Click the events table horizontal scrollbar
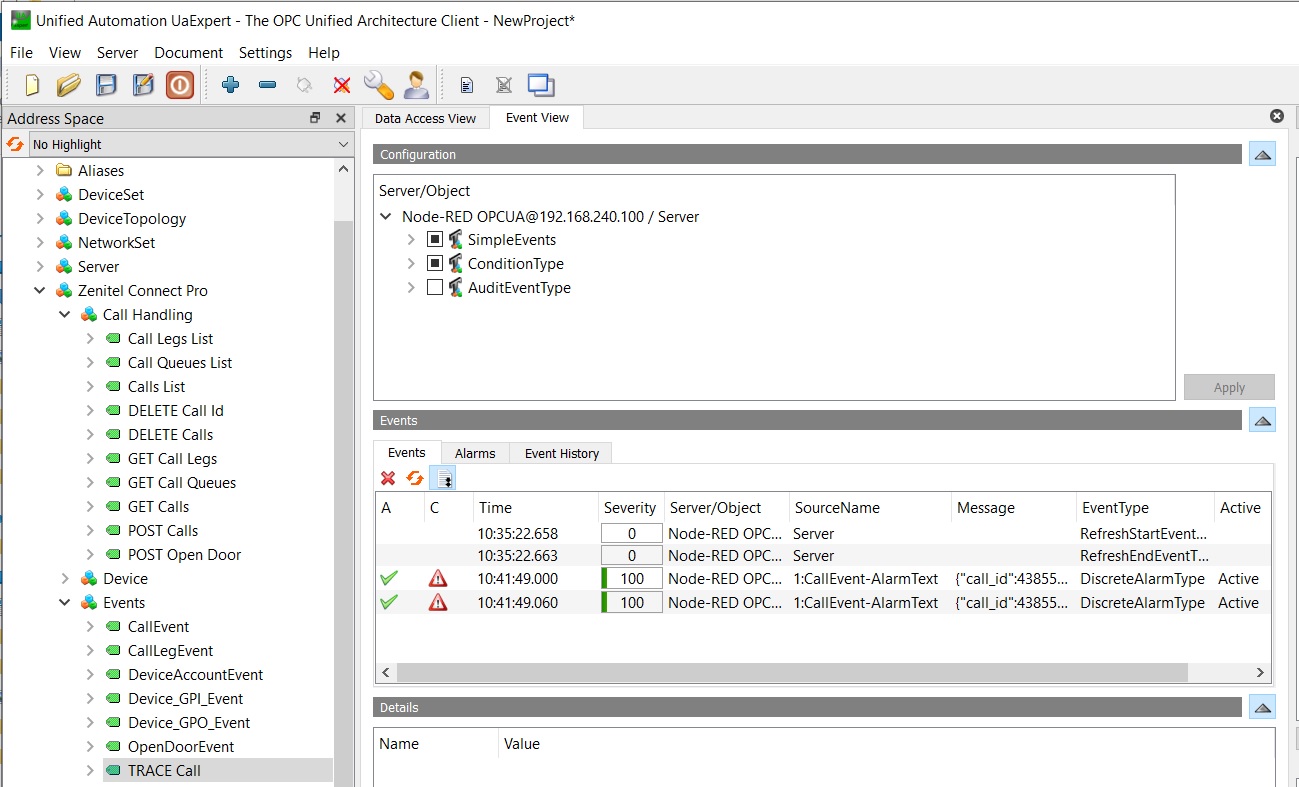Screen dimensions: 1299x787 click(x=790, y=673)
